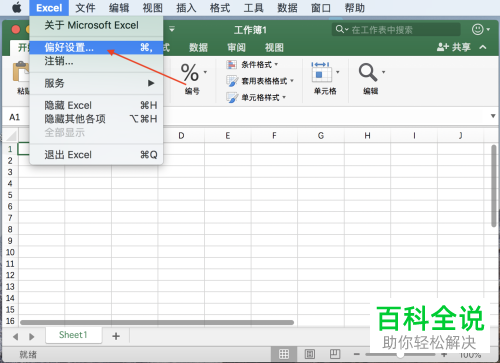Open the Help (帮助) menu
Screen dimensions: 500x363
pos(355,8)
